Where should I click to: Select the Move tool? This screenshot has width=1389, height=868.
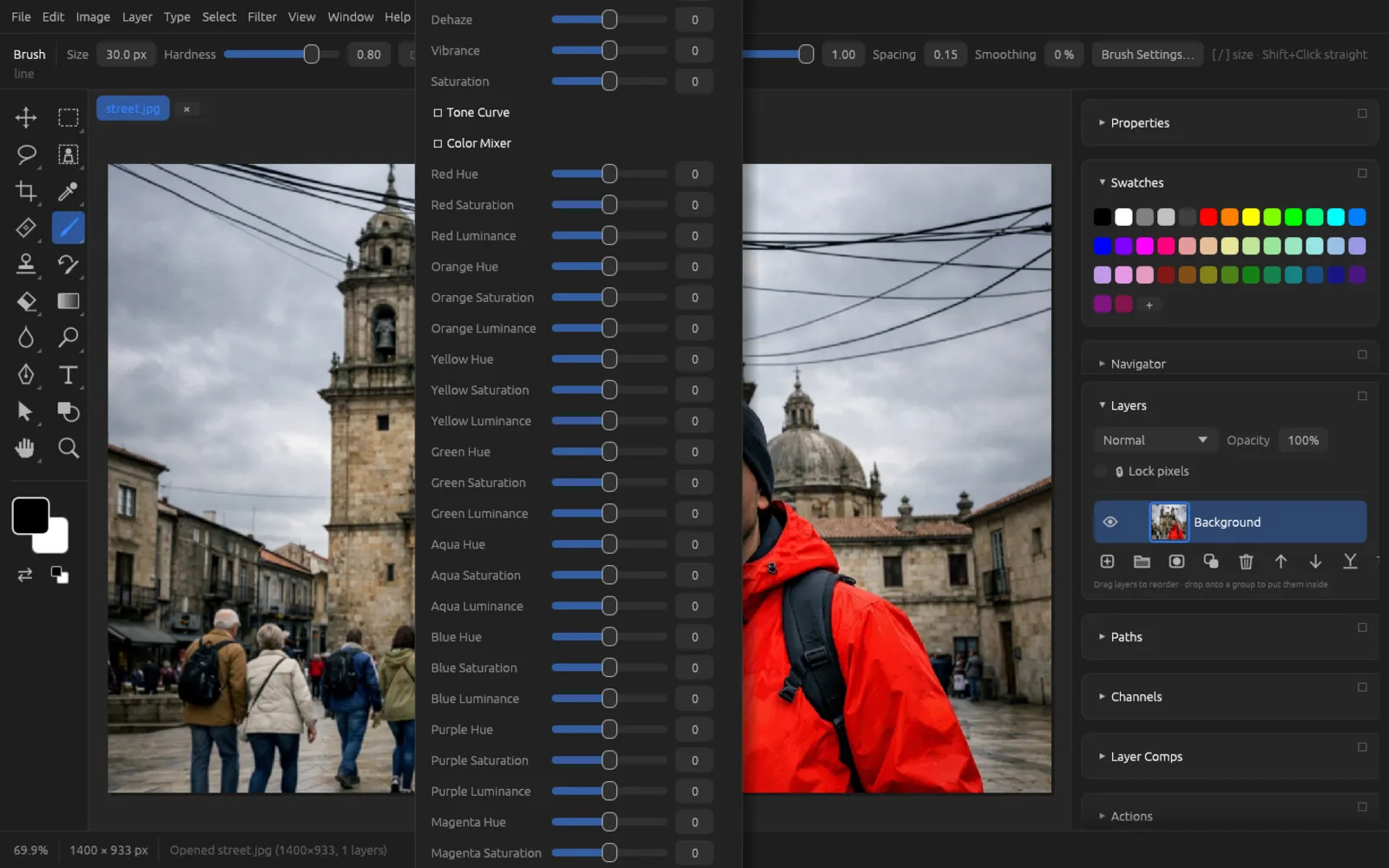pos(26,117)
